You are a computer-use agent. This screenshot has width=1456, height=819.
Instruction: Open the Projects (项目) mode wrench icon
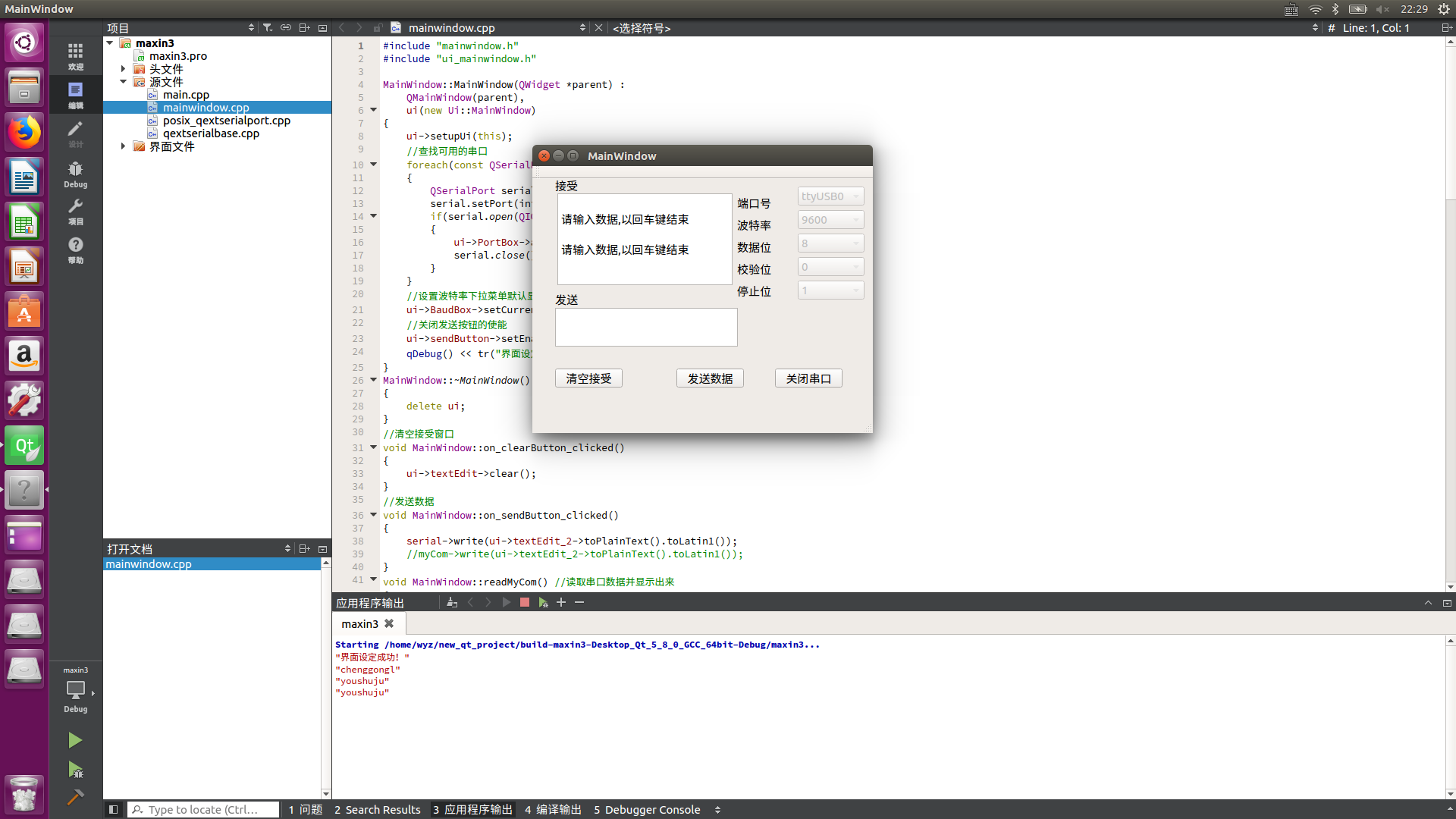[75, 212]
